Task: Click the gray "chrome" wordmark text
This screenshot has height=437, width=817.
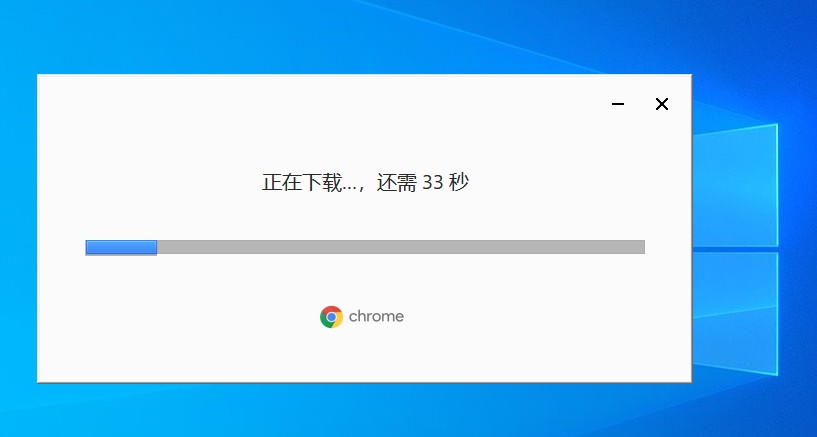Action: point(376,317)
